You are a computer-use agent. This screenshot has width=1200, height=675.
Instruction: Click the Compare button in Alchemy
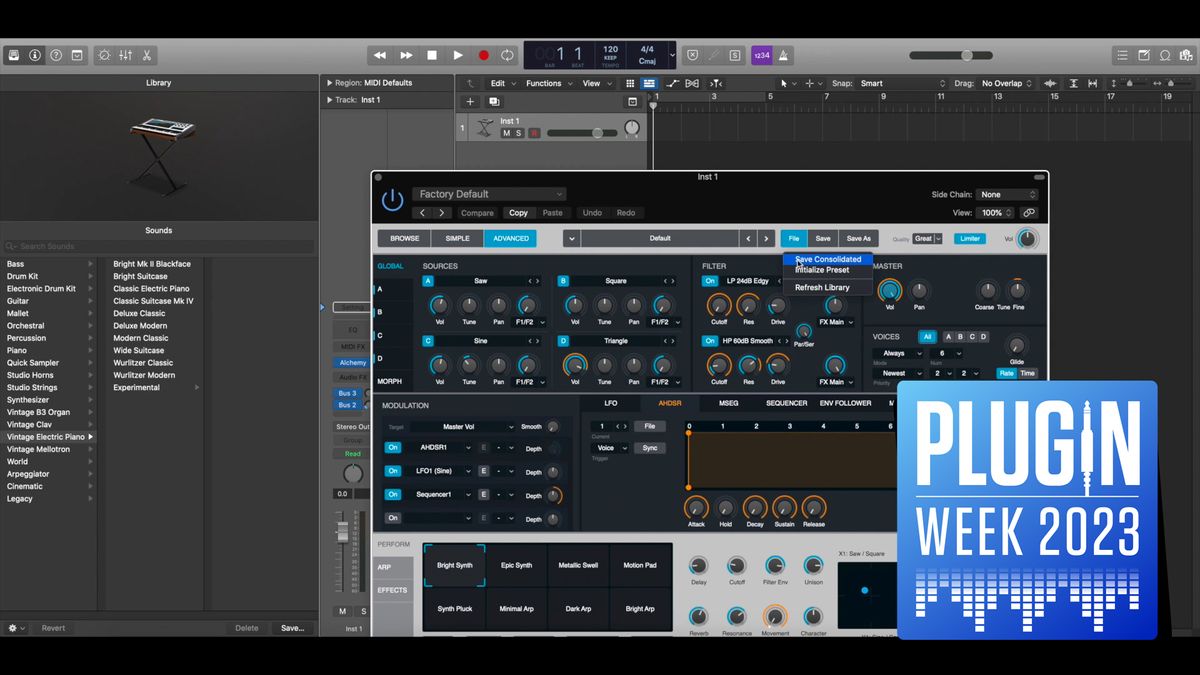click(x=477, y=213)
